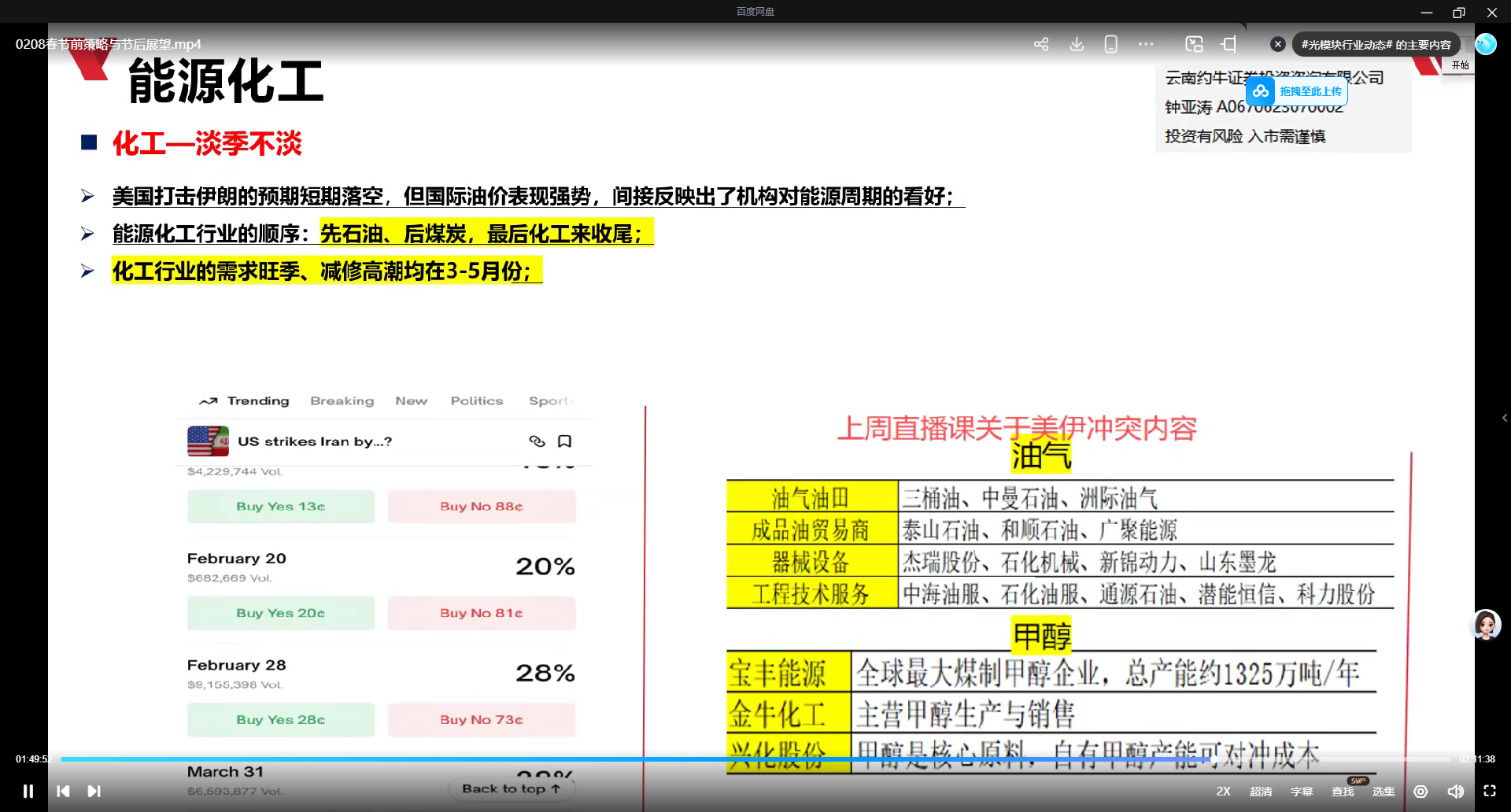Click the 'Buy No 88¢' text
This screenshot has height=812, width=1511.
pyautogui.click(x=482, y=507)
